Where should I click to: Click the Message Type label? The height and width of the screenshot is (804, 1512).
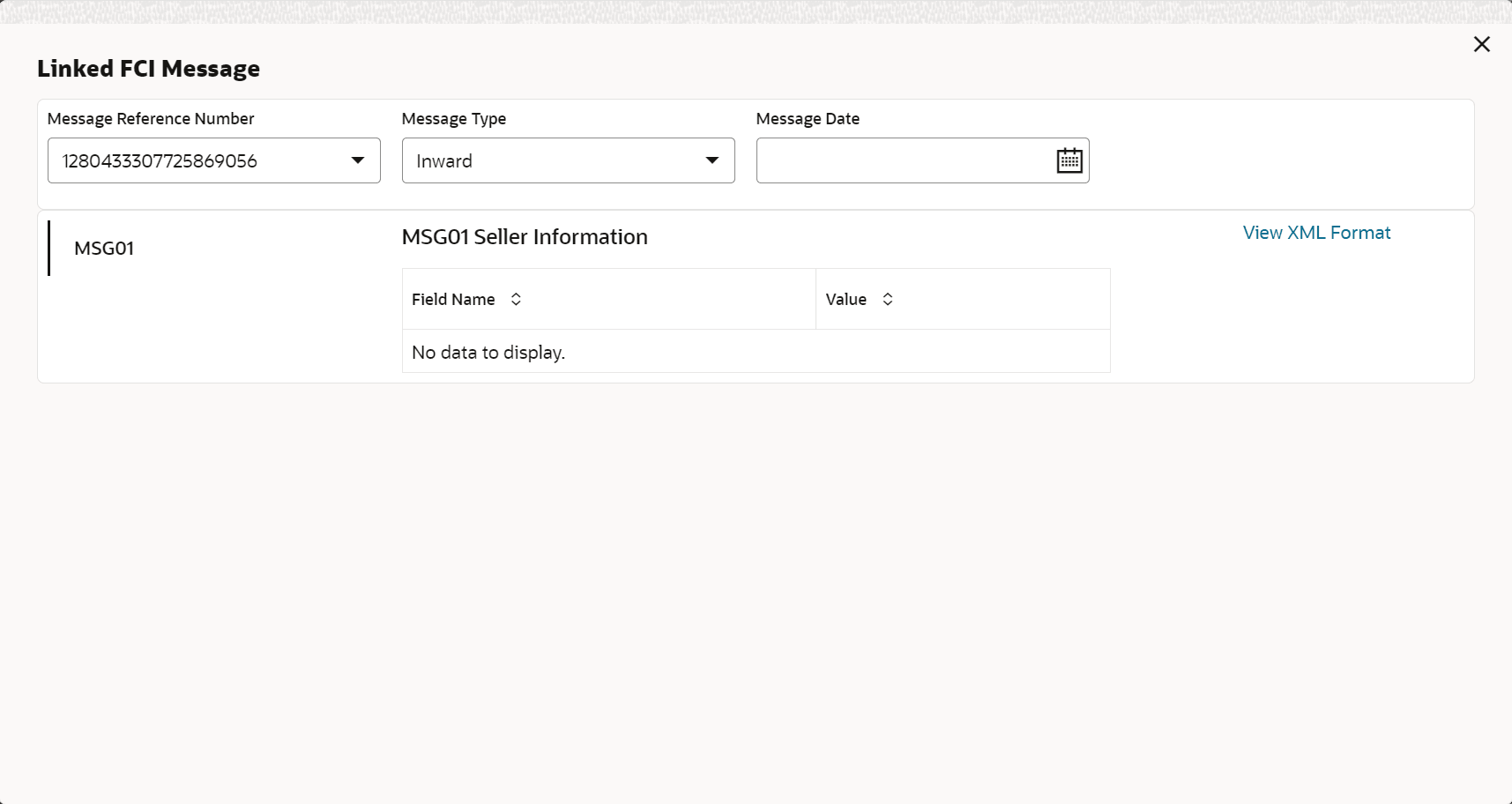coord(454,119)
